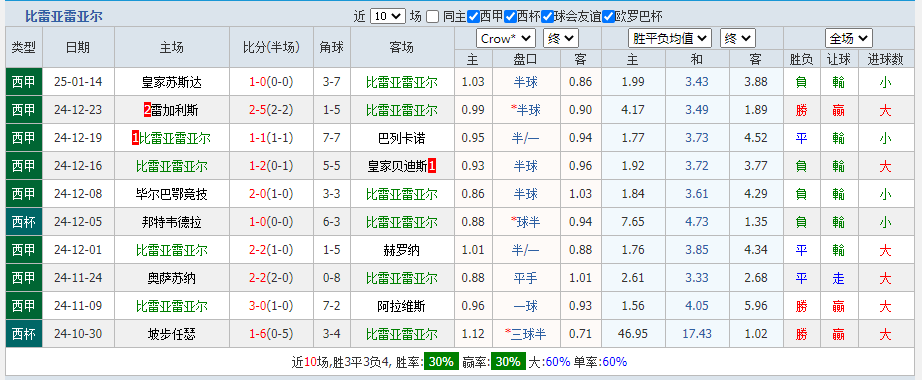Uncheck the 球会友谊 filter checkbox
The image size is (922, 380).
click(547, 16)
